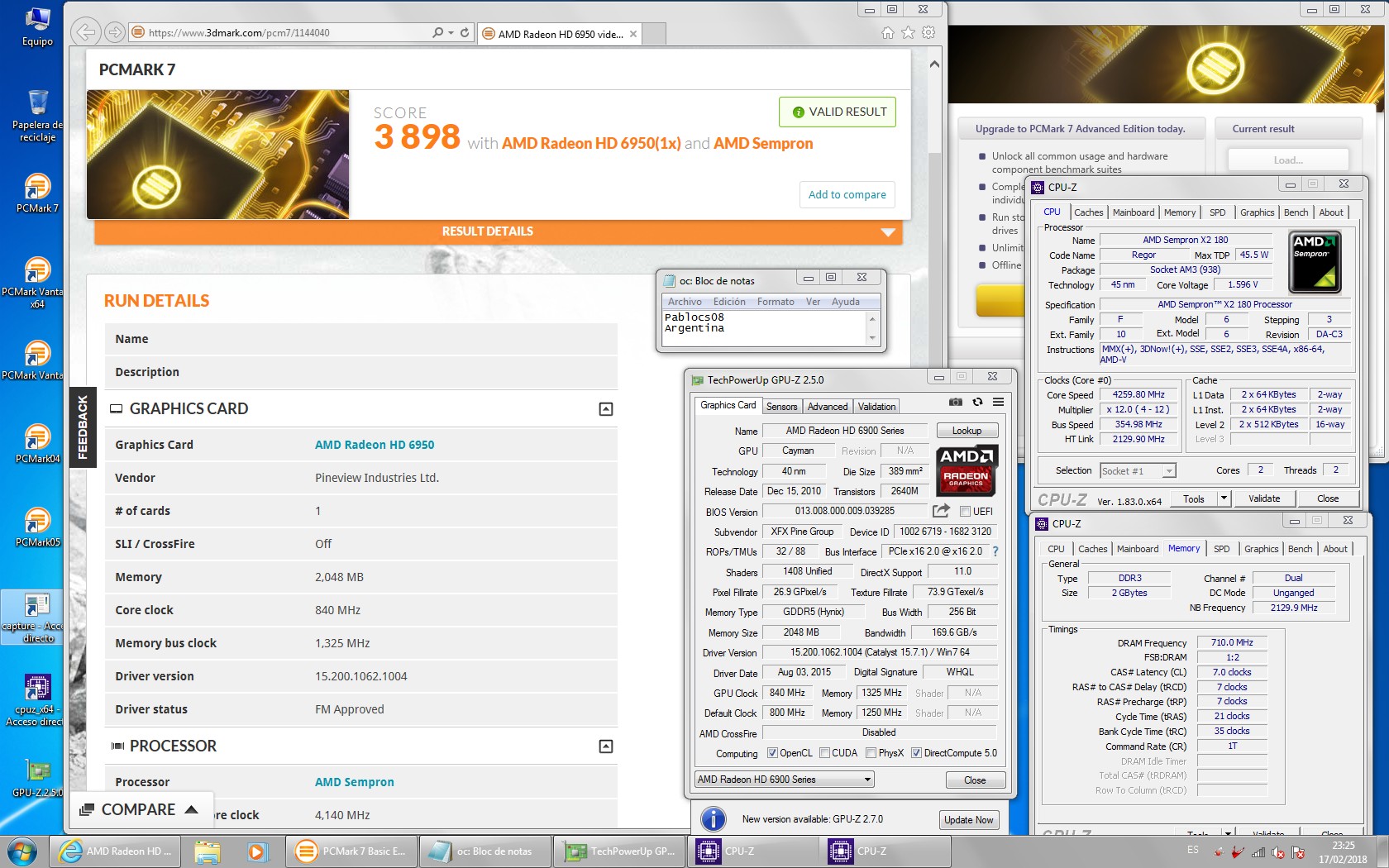Click Lookup button in GPU-Z
This screenshot has width=1389, height=868.
click(967, 431)
